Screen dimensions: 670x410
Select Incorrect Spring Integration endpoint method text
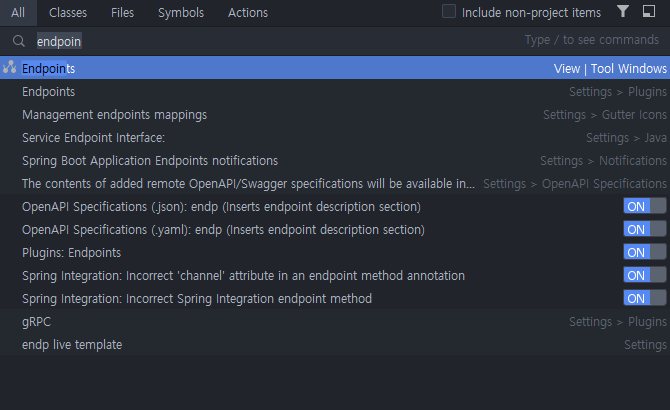[197, 299]
